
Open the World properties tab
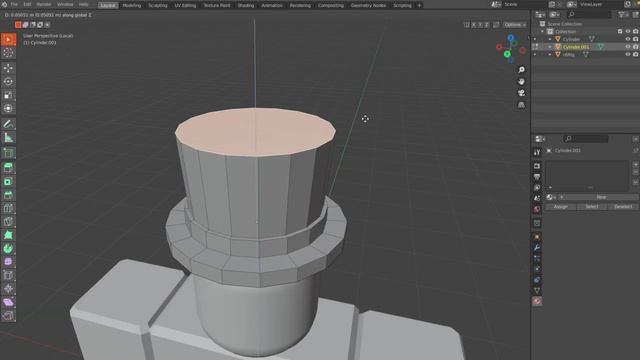[x=537, y=209]
